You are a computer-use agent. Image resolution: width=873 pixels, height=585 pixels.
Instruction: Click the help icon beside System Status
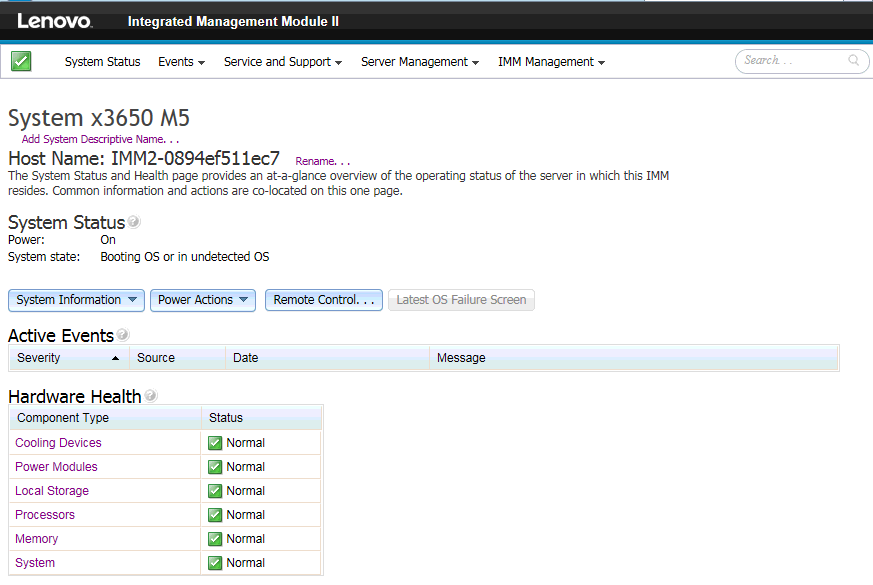[x=133, y=220]
